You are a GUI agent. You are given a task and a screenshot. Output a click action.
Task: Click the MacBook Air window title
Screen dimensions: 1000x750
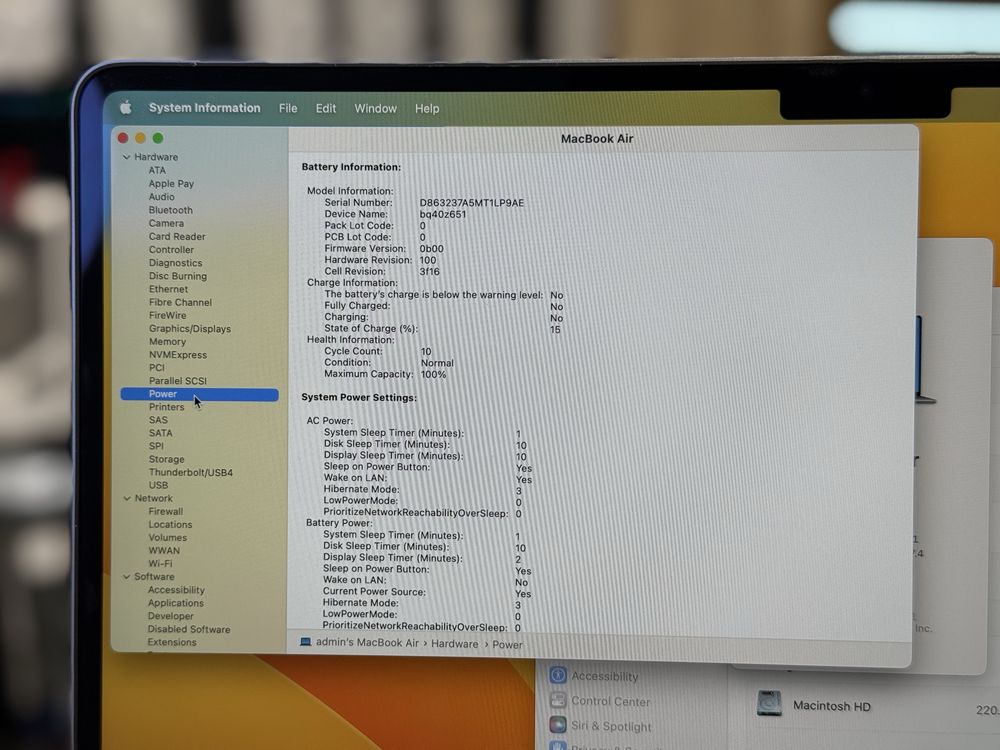pyautogui.click(x=597, y=138)
